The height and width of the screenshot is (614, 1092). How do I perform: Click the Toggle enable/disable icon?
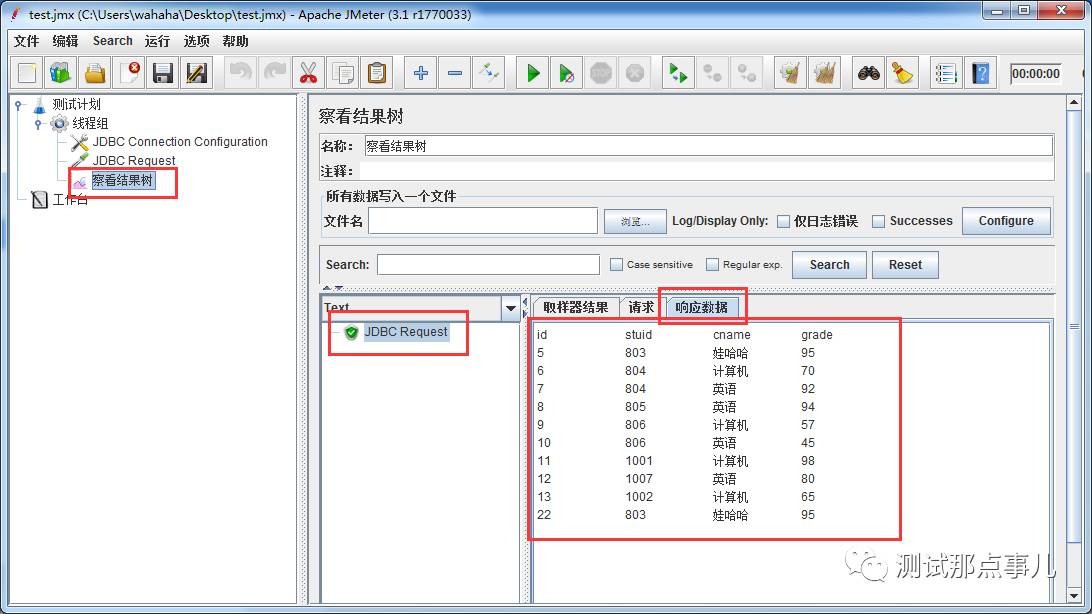click(488, 73)
